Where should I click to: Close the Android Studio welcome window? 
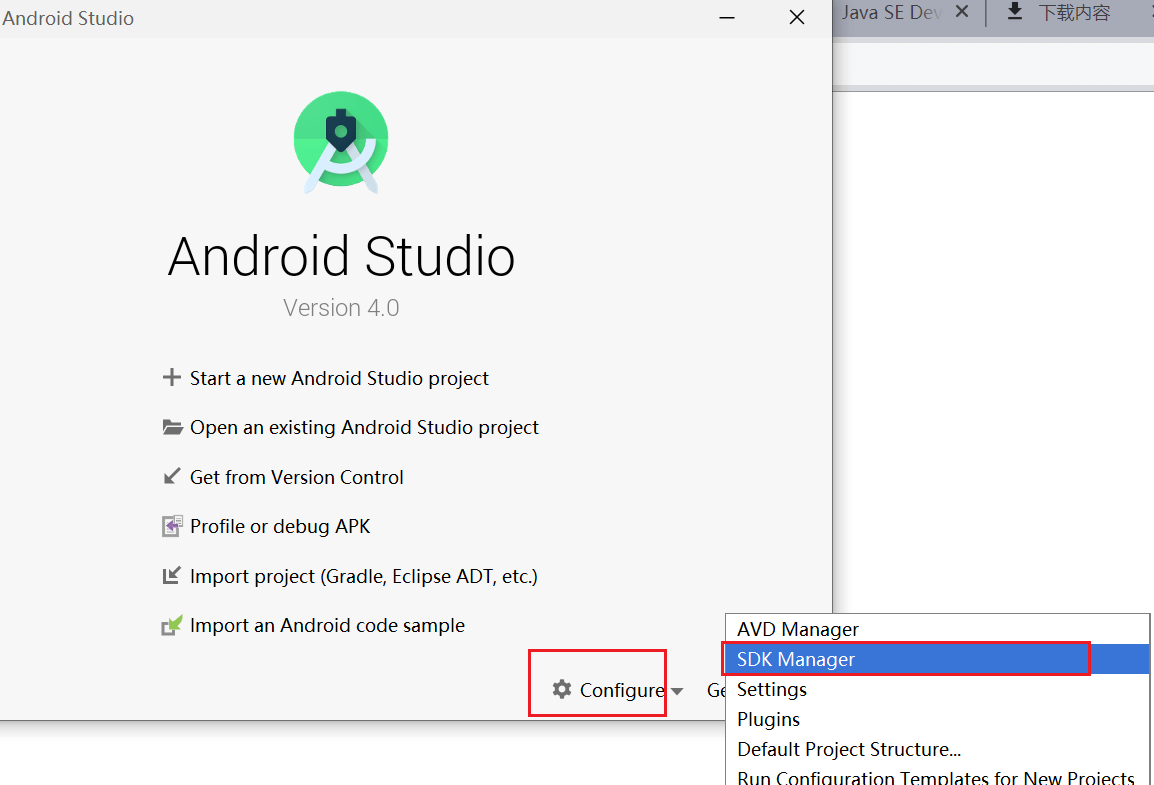click(796, 17)
